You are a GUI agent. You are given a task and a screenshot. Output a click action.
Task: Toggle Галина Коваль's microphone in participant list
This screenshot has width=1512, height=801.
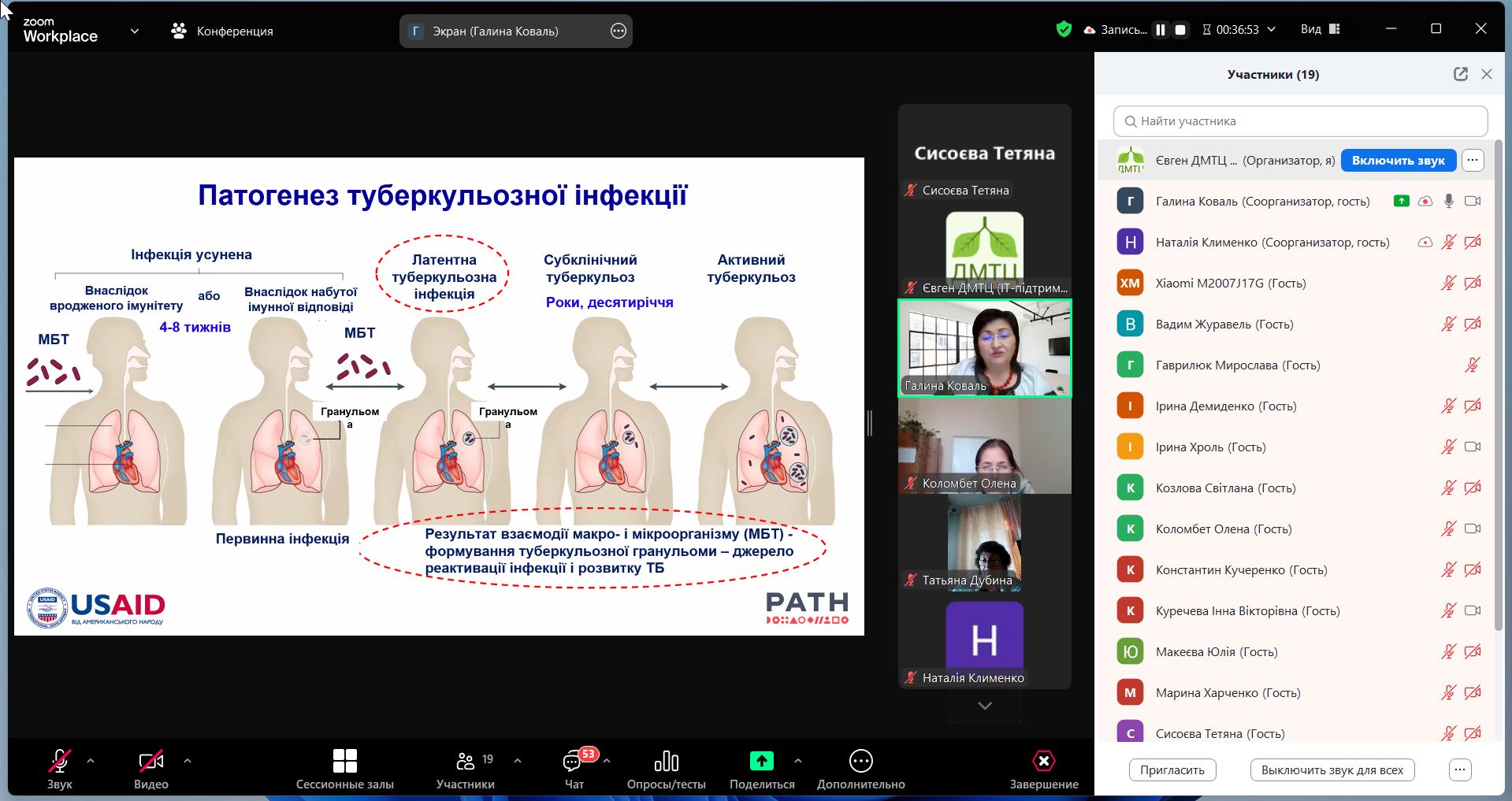(x=1448, y=202)
